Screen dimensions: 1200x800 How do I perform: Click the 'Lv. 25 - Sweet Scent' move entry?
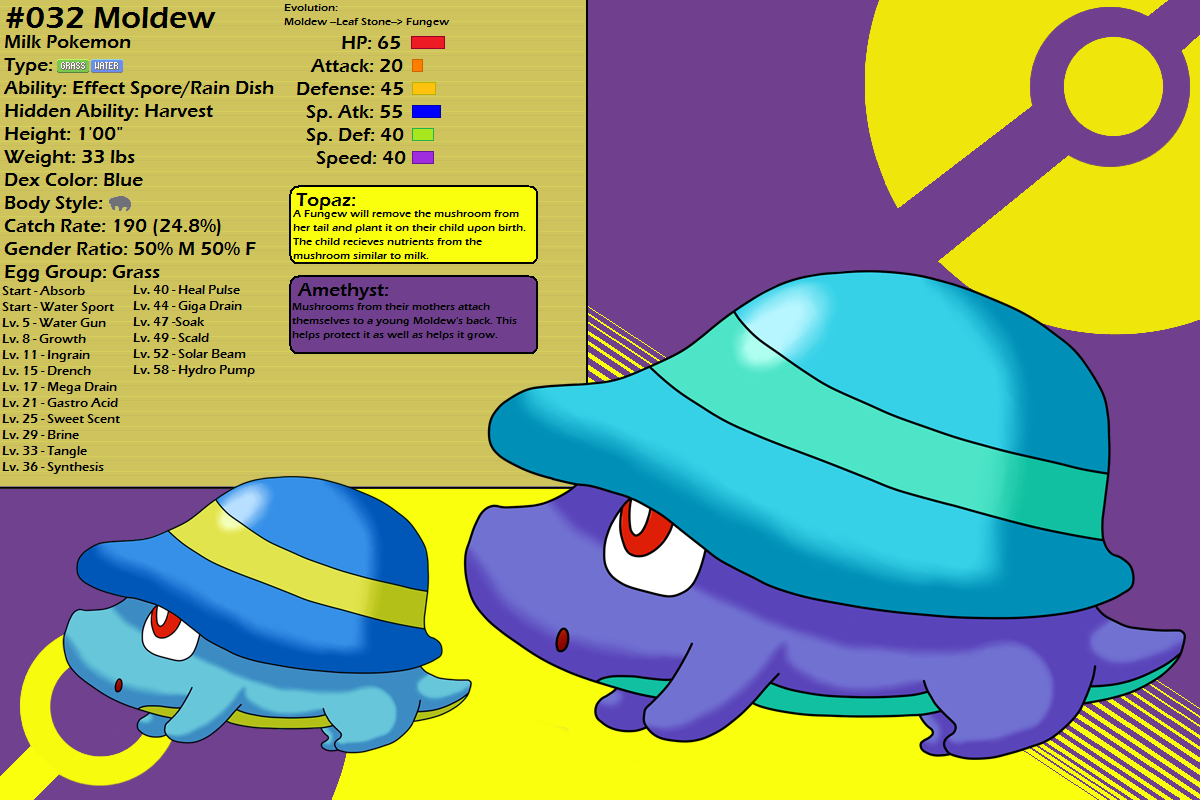[61, 418]
